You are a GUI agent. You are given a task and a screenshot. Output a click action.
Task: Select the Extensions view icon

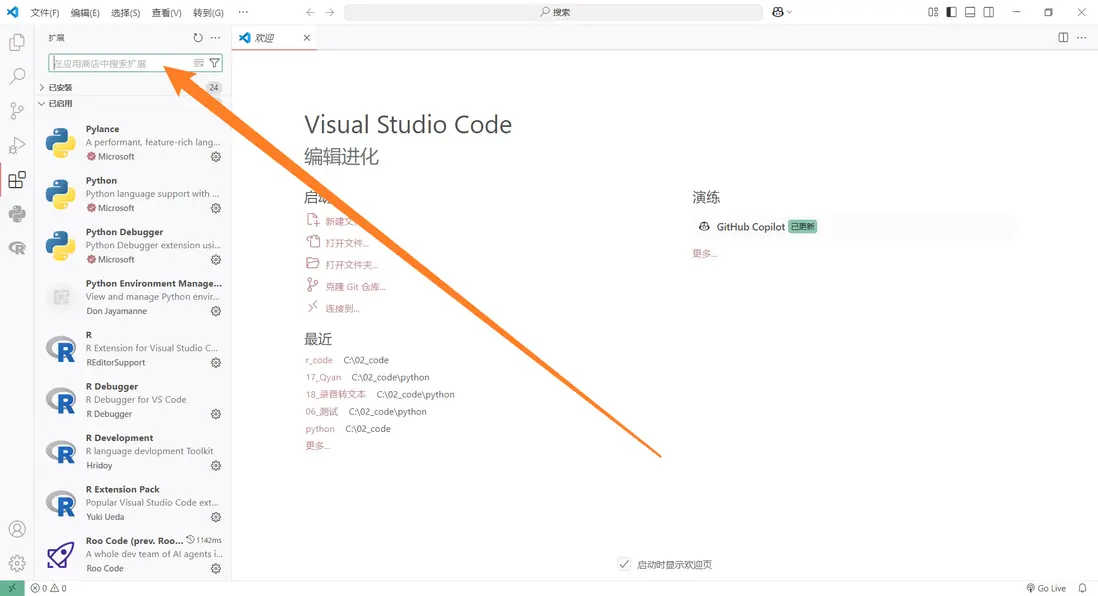point(17,180)
